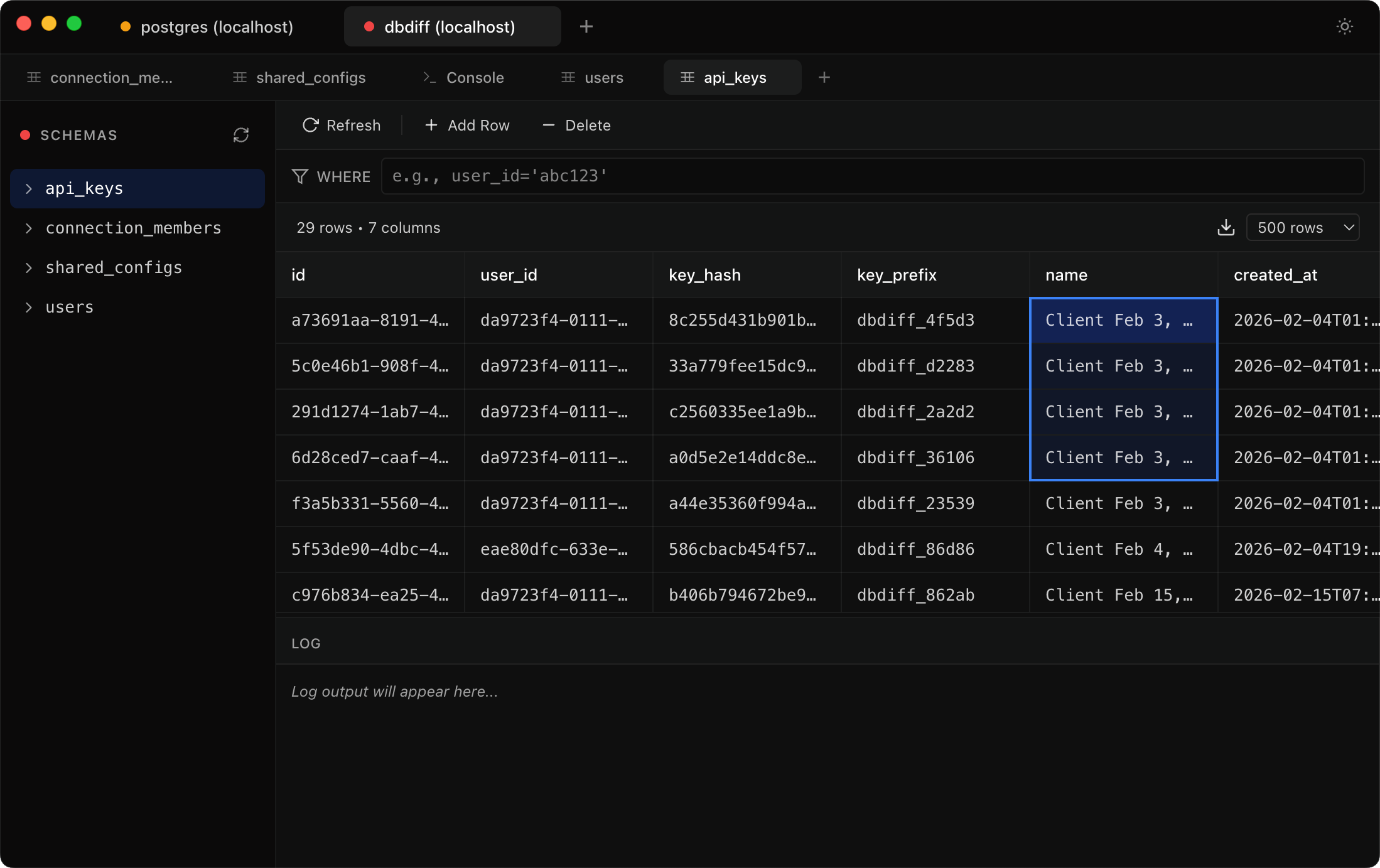This screenshot has height=868, width=1380.
Task: Expand the api_keys table in sidebar
Action: coord(28,188)
